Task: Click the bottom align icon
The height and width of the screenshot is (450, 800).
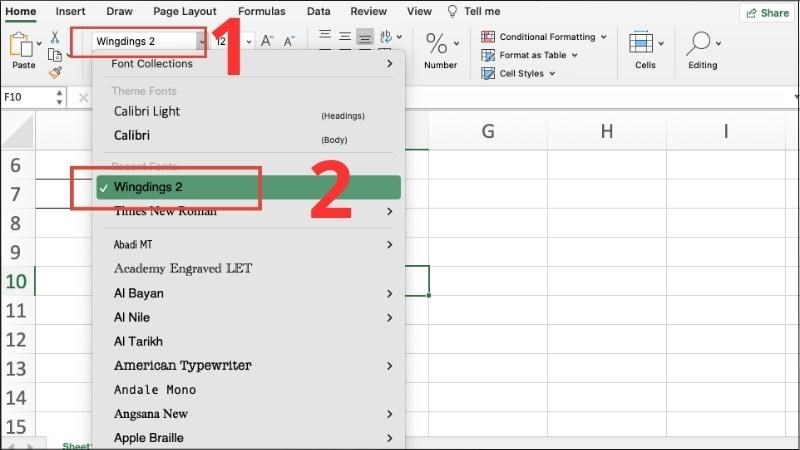Action: (365, 37)
